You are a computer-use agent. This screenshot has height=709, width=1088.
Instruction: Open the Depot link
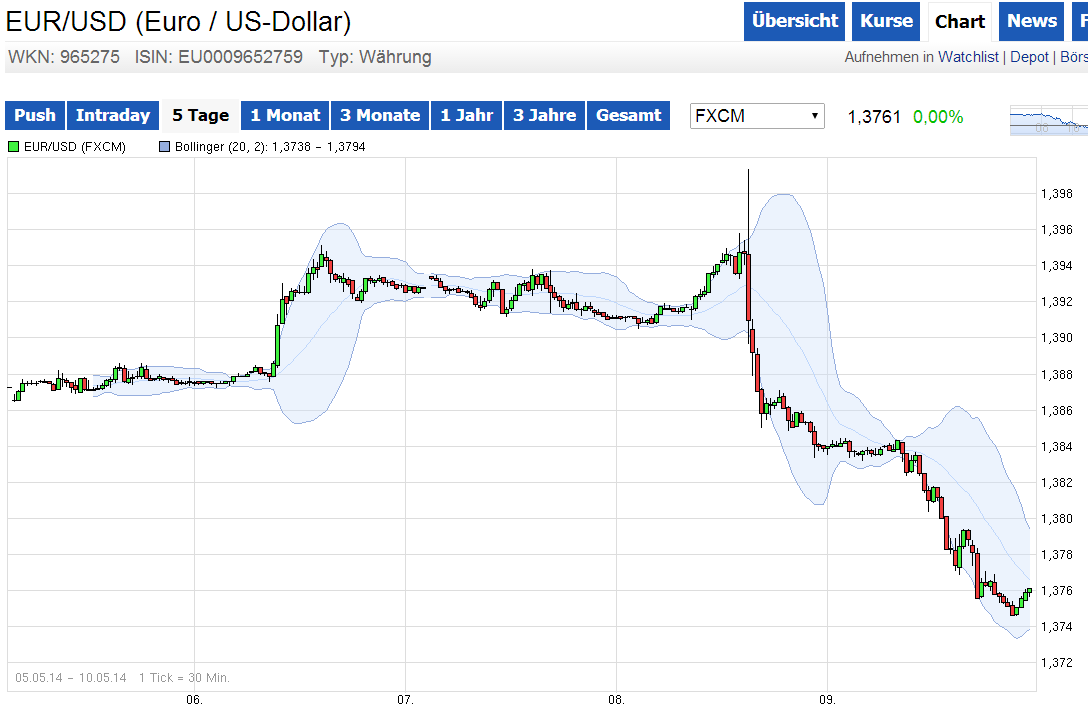(x=1029, y=57)
